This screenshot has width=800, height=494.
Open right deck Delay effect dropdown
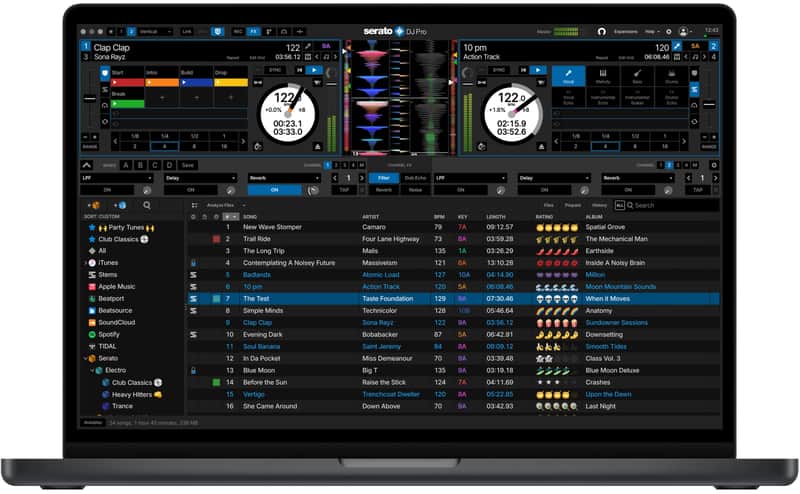pyautogui.click(x=554, y=178)
